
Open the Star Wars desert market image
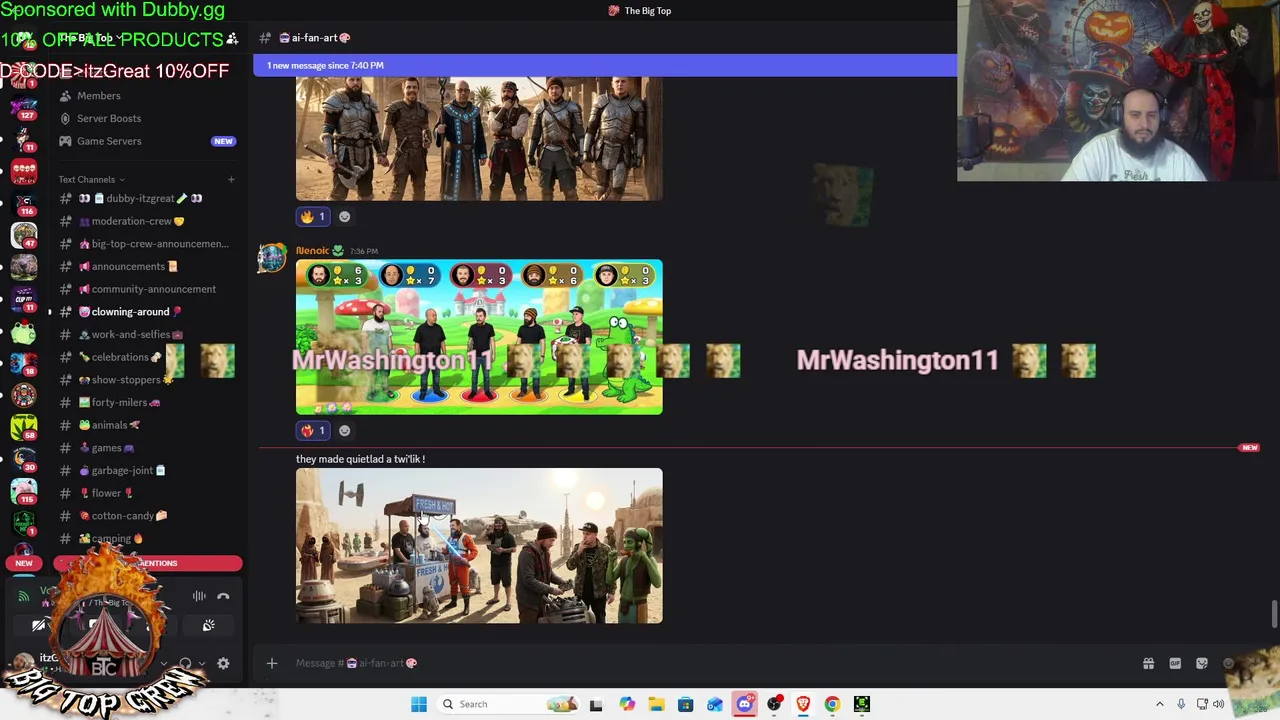click(479, 546)
